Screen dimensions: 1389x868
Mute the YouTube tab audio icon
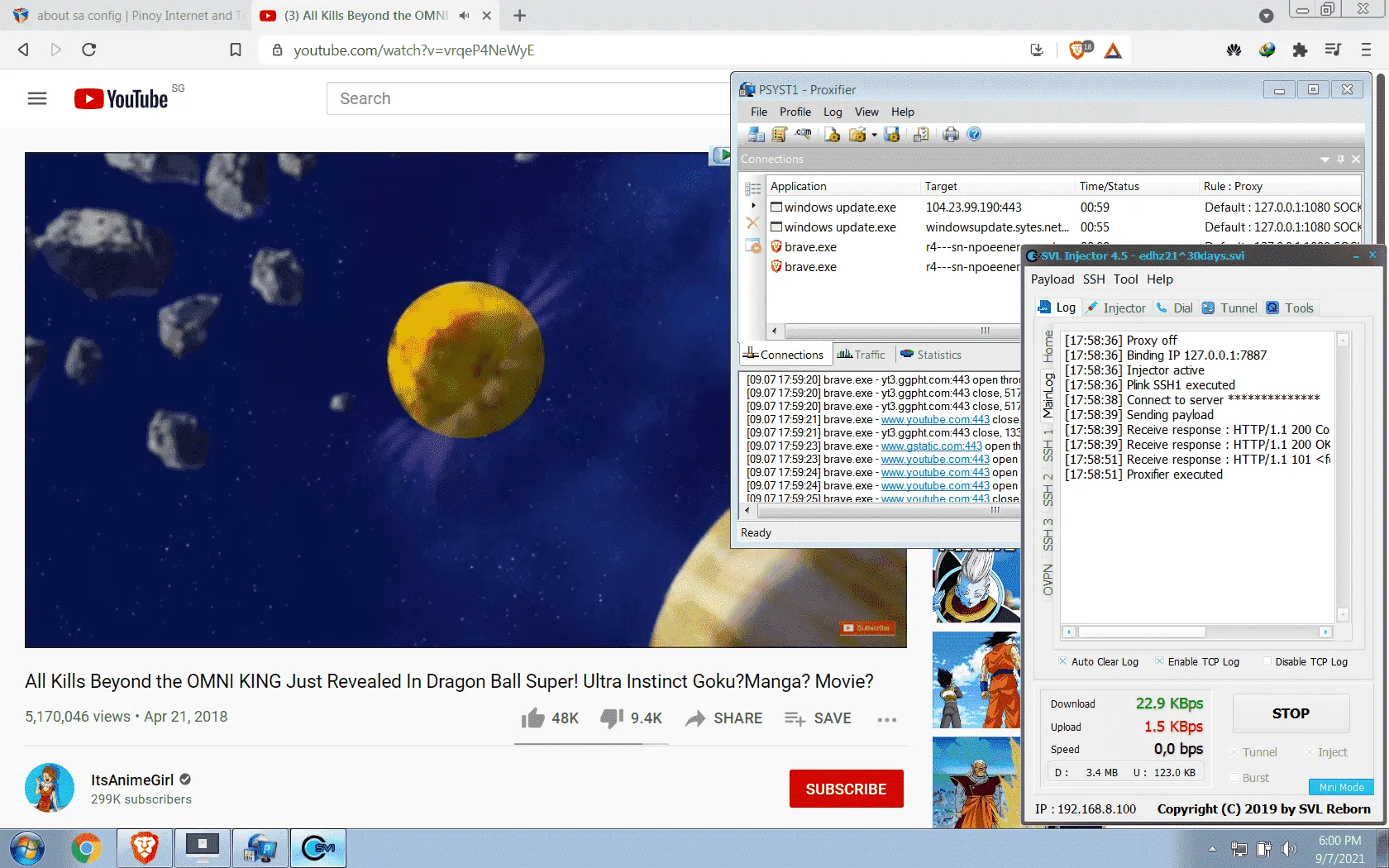(x=464, y=16)
